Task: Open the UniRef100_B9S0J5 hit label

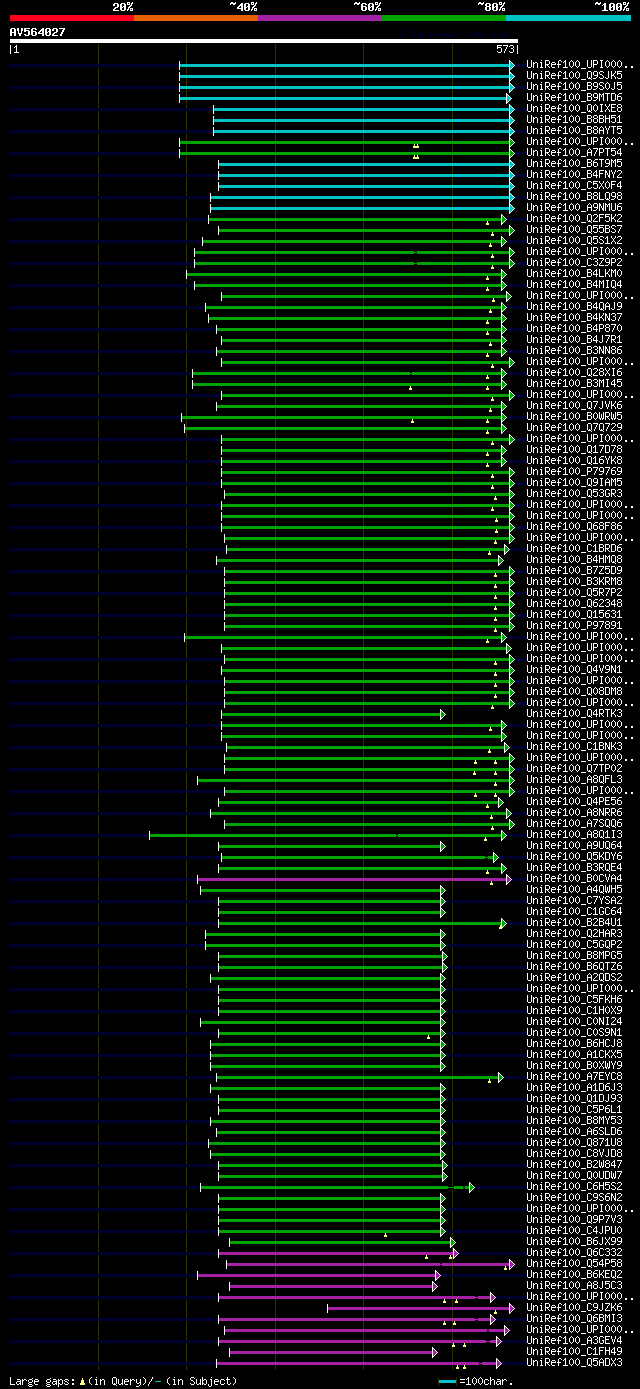Action: [x=575, y=86]
